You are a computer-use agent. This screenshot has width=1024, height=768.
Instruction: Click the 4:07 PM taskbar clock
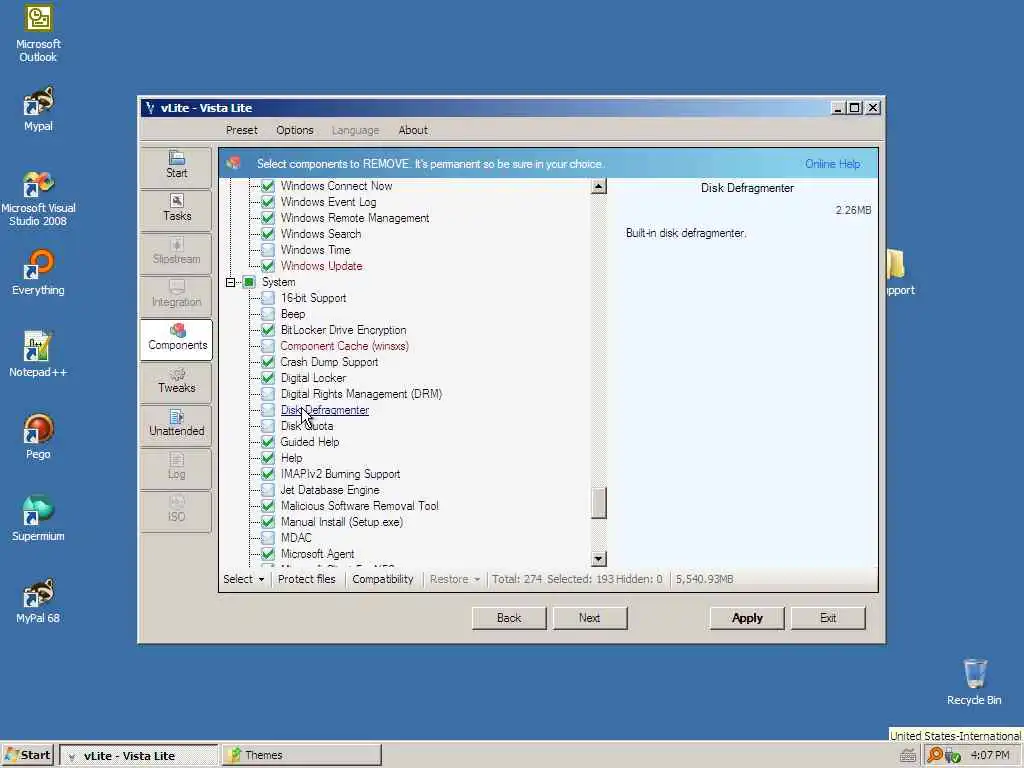tap(990, 755)
